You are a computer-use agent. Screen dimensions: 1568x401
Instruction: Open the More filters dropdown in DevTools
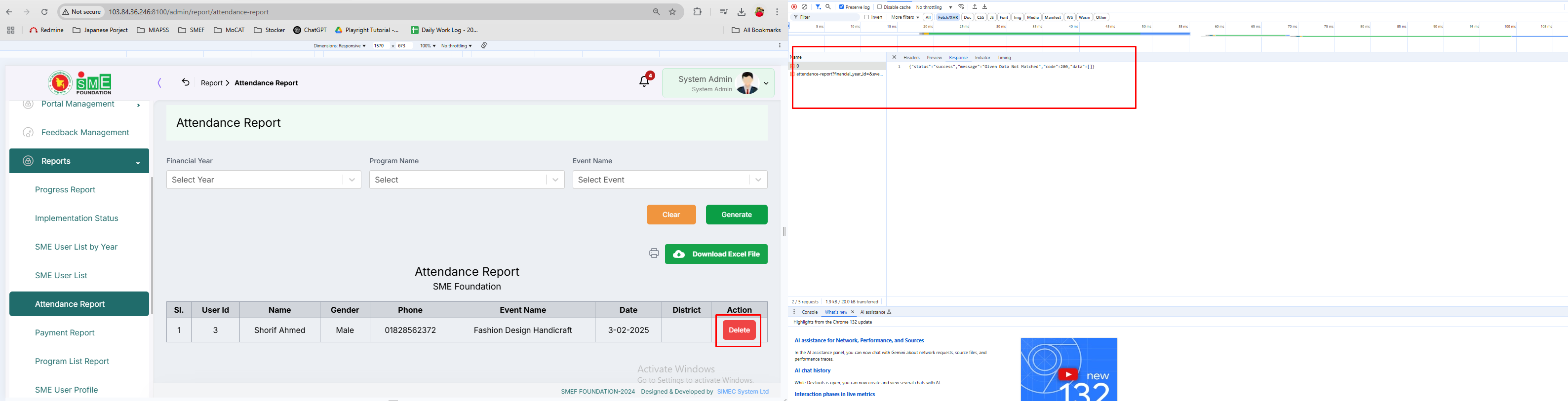tap(905, 18)
